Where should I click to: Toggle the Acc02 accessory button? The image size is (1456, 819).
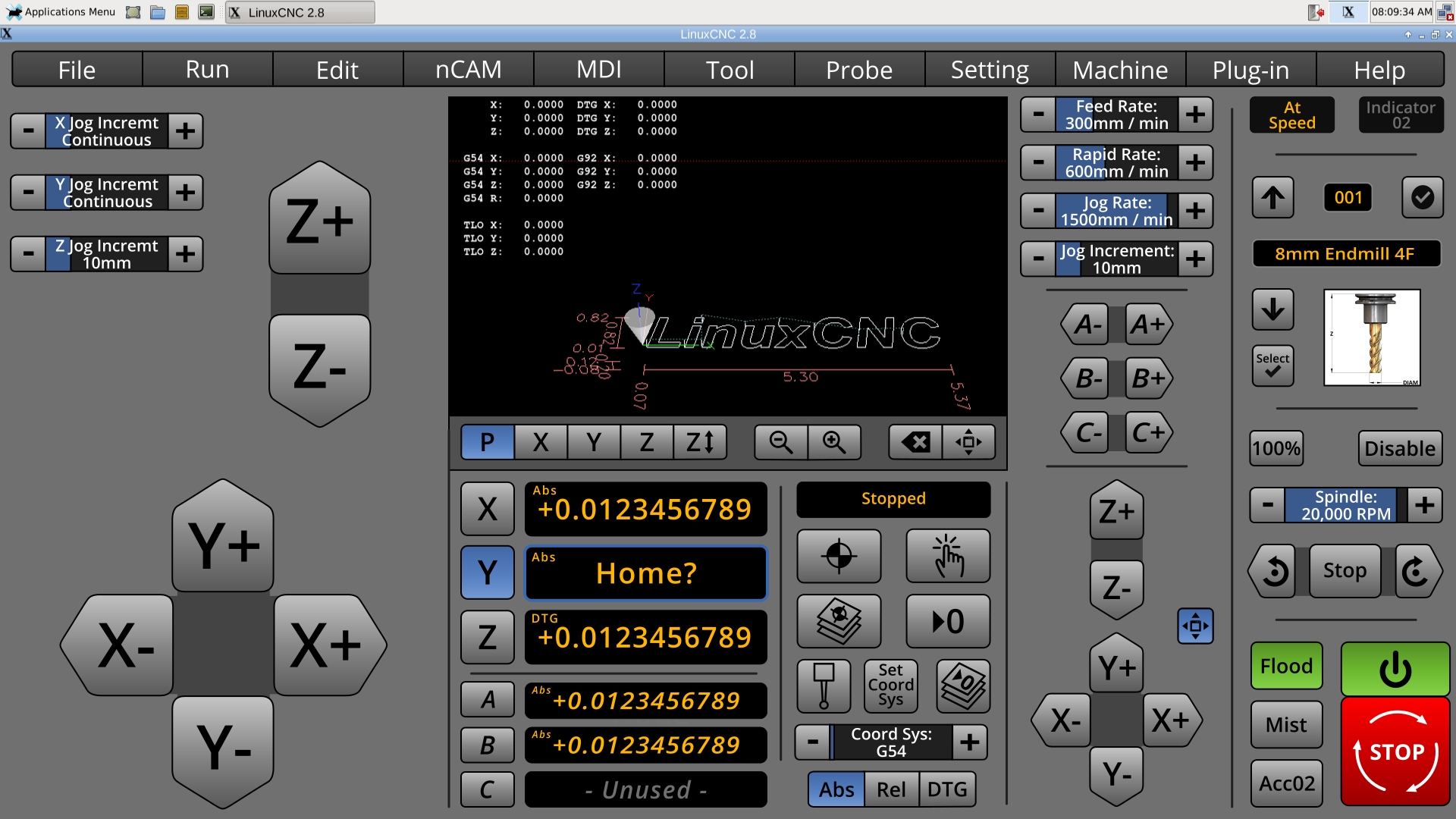[1286, 783]
